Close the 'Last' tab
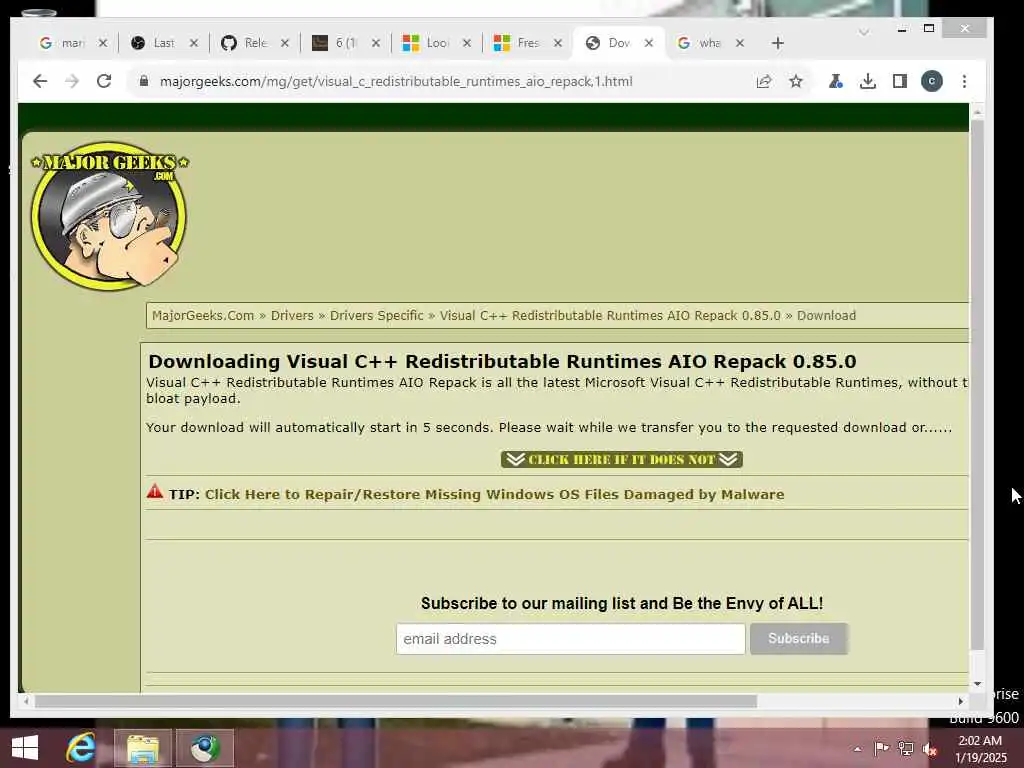 [193, 43]
